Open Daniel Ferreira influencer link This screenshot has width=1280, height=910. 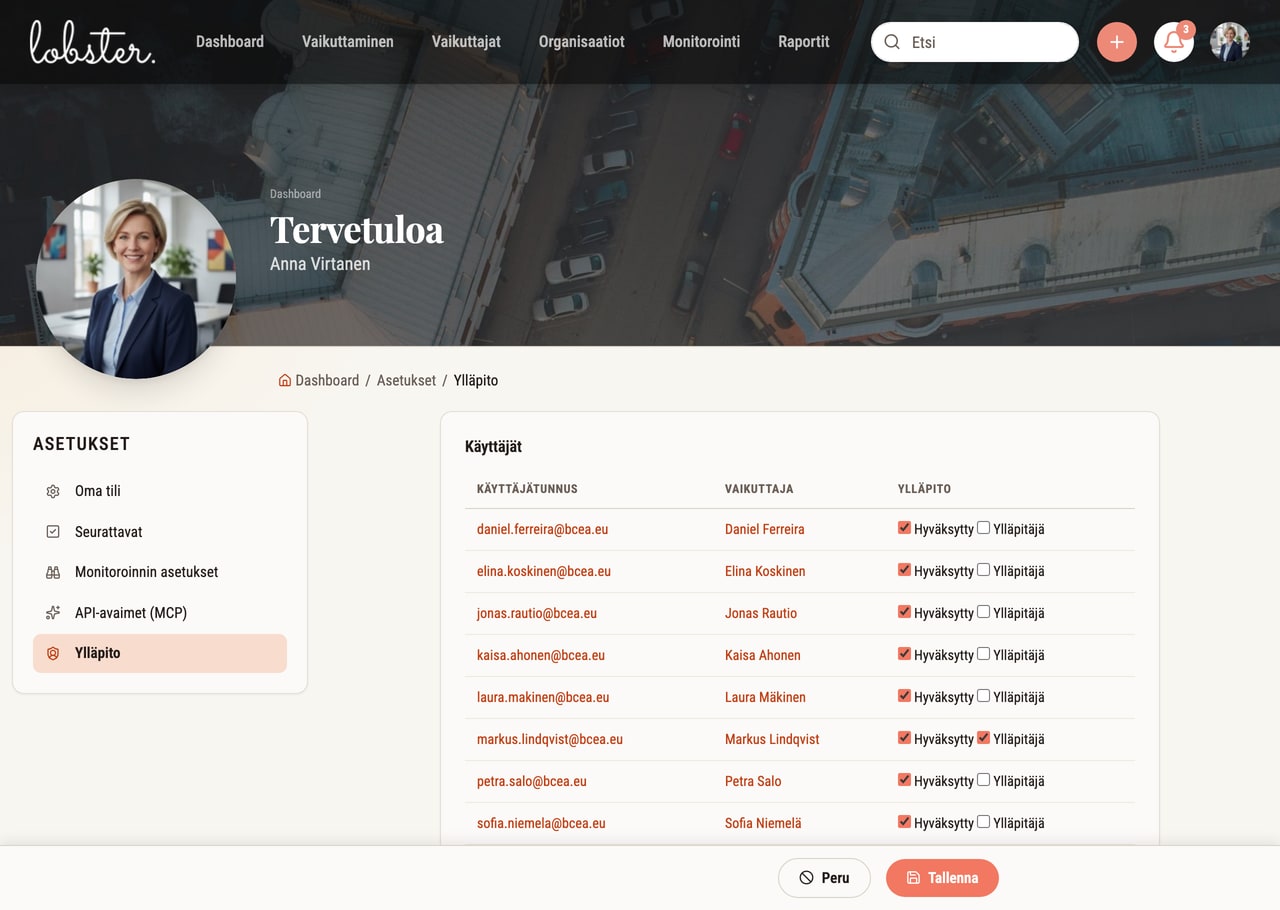765,529
